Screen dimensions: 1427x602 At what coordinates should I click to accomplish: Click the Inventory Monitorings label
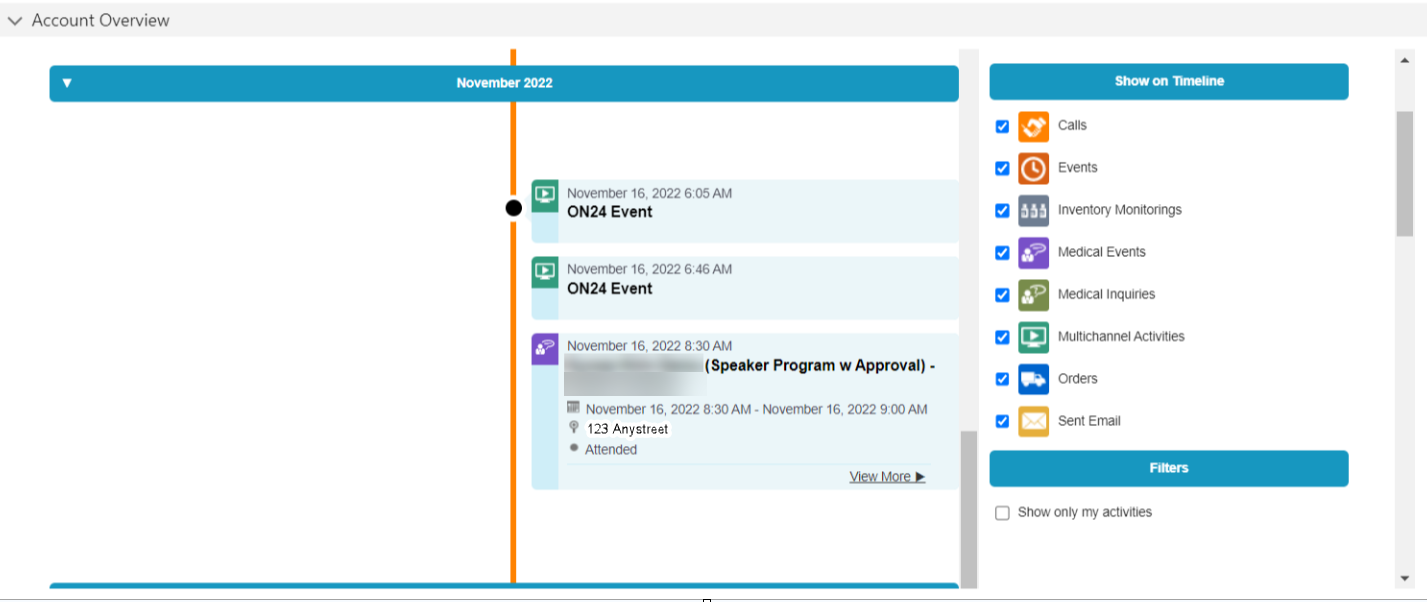pos(1120,210)
